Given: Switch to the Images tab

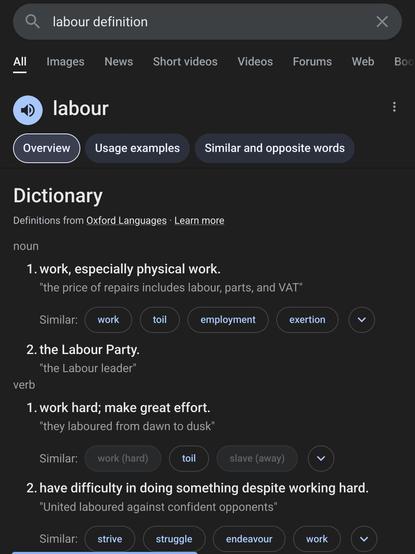Looking at the screenshot, I should tap(65, 62).
